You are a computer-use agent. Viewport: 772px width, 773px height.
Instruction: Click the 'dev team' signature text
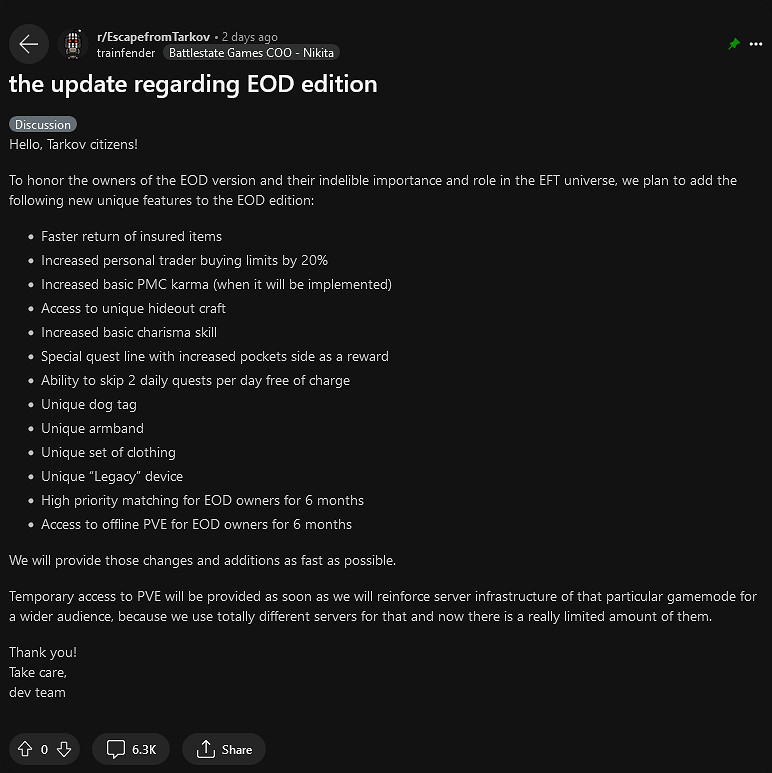coord(37,692)
